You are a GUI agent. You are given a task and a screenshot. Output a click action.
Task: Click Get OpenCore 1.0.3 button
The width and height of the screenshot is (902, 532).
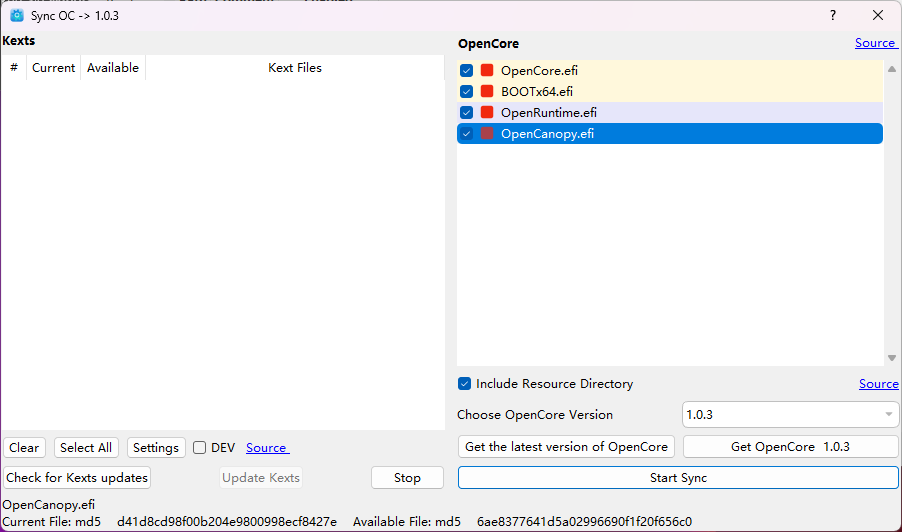tap(790, 447)
